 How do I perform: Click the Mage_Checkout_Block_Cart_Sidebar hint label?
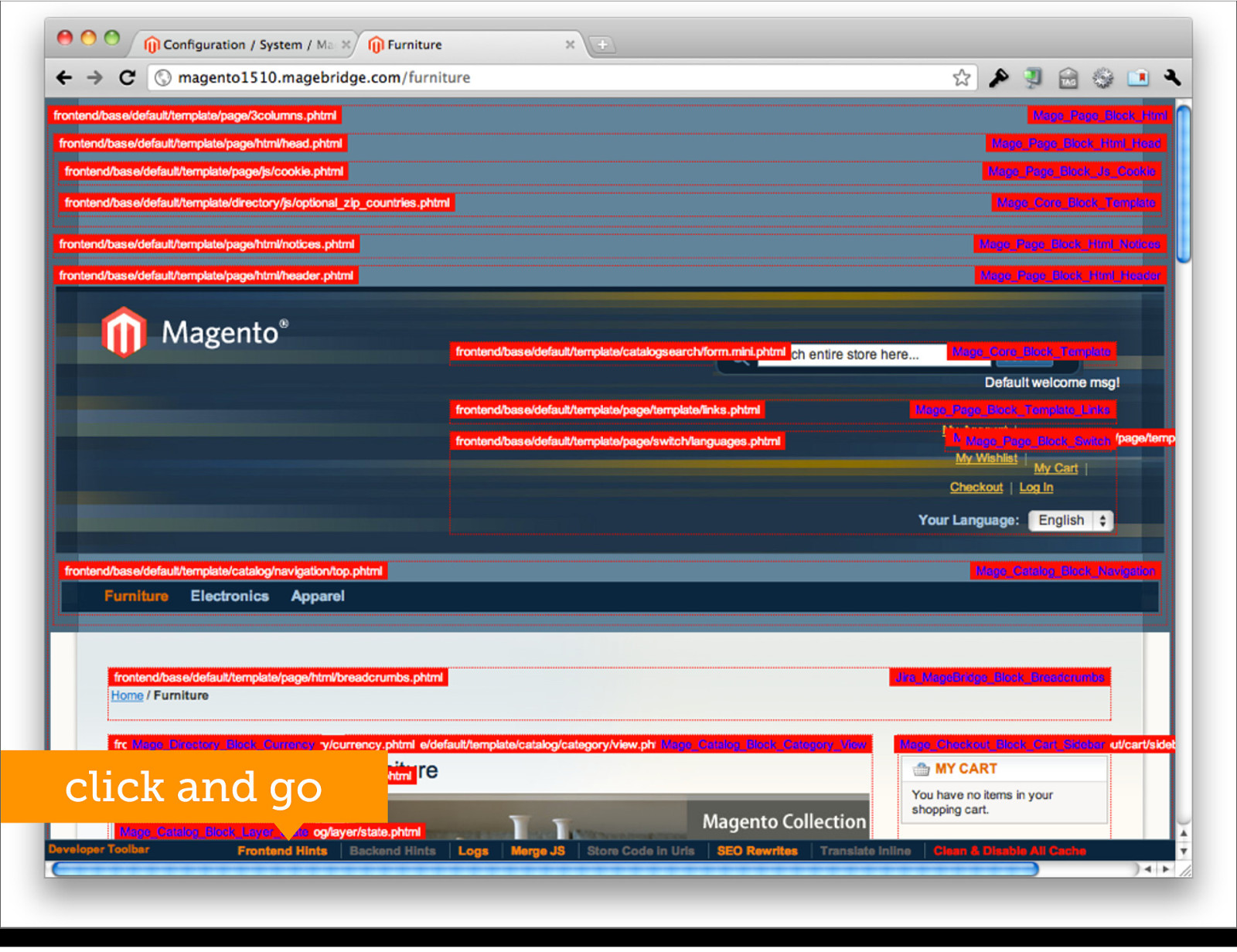click(1002, 744)
